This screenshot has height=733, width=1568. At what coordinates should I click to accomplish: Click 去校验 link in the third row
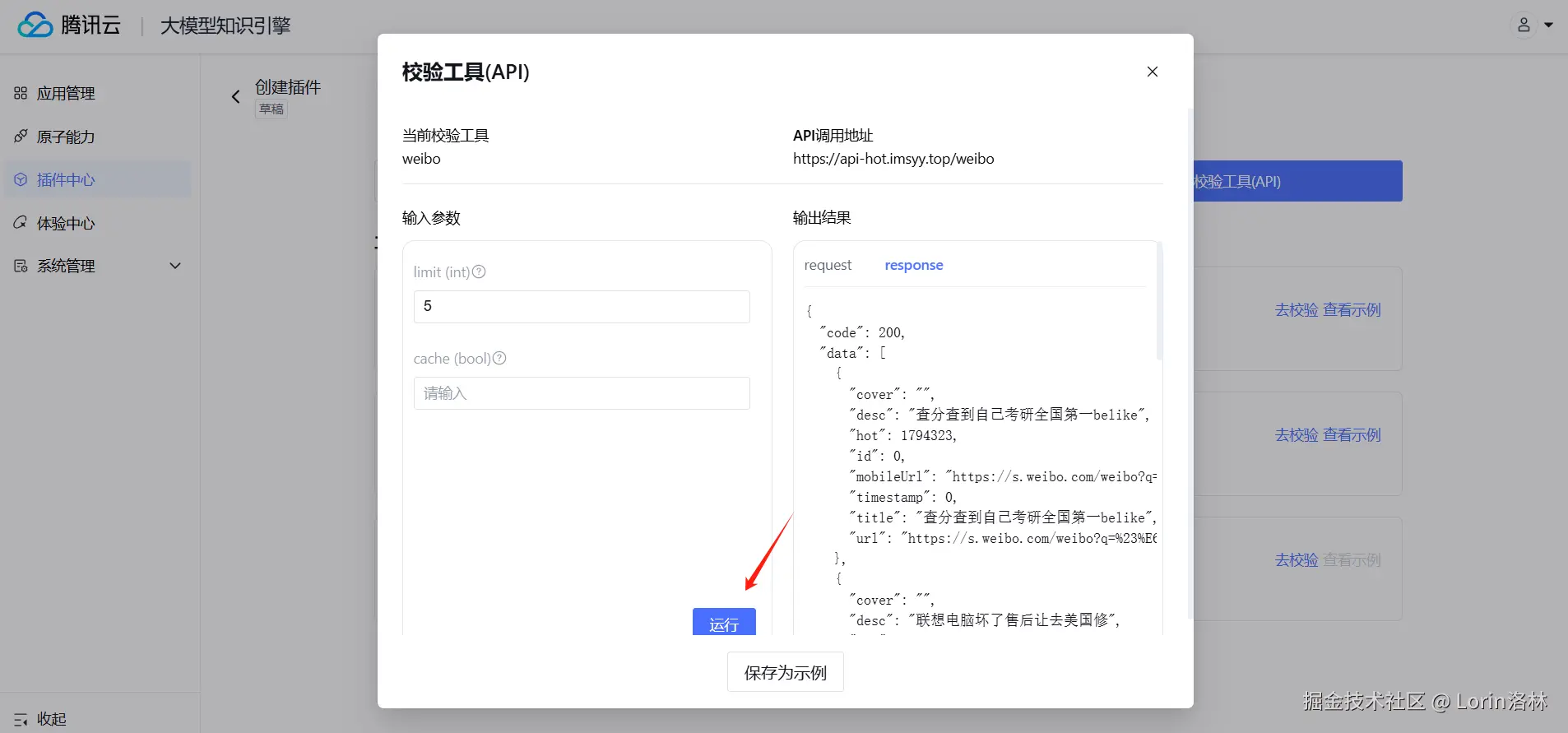(1297, 560)
